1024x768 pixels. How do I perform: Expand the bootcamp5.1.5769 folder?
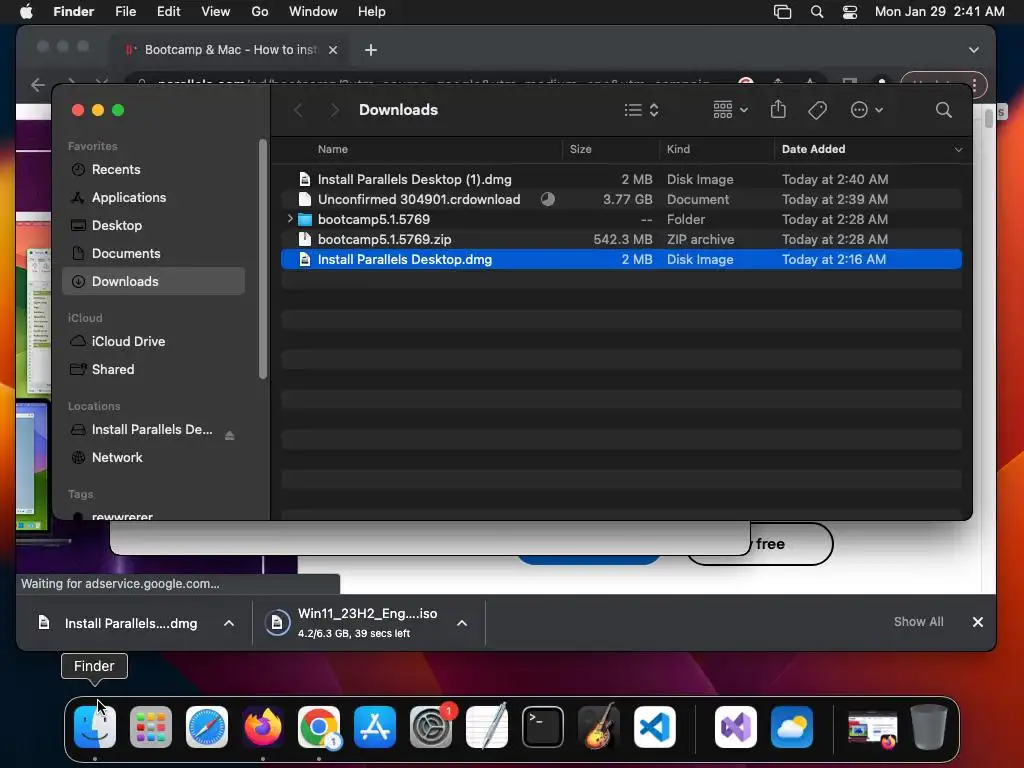(x=290, y=219)
